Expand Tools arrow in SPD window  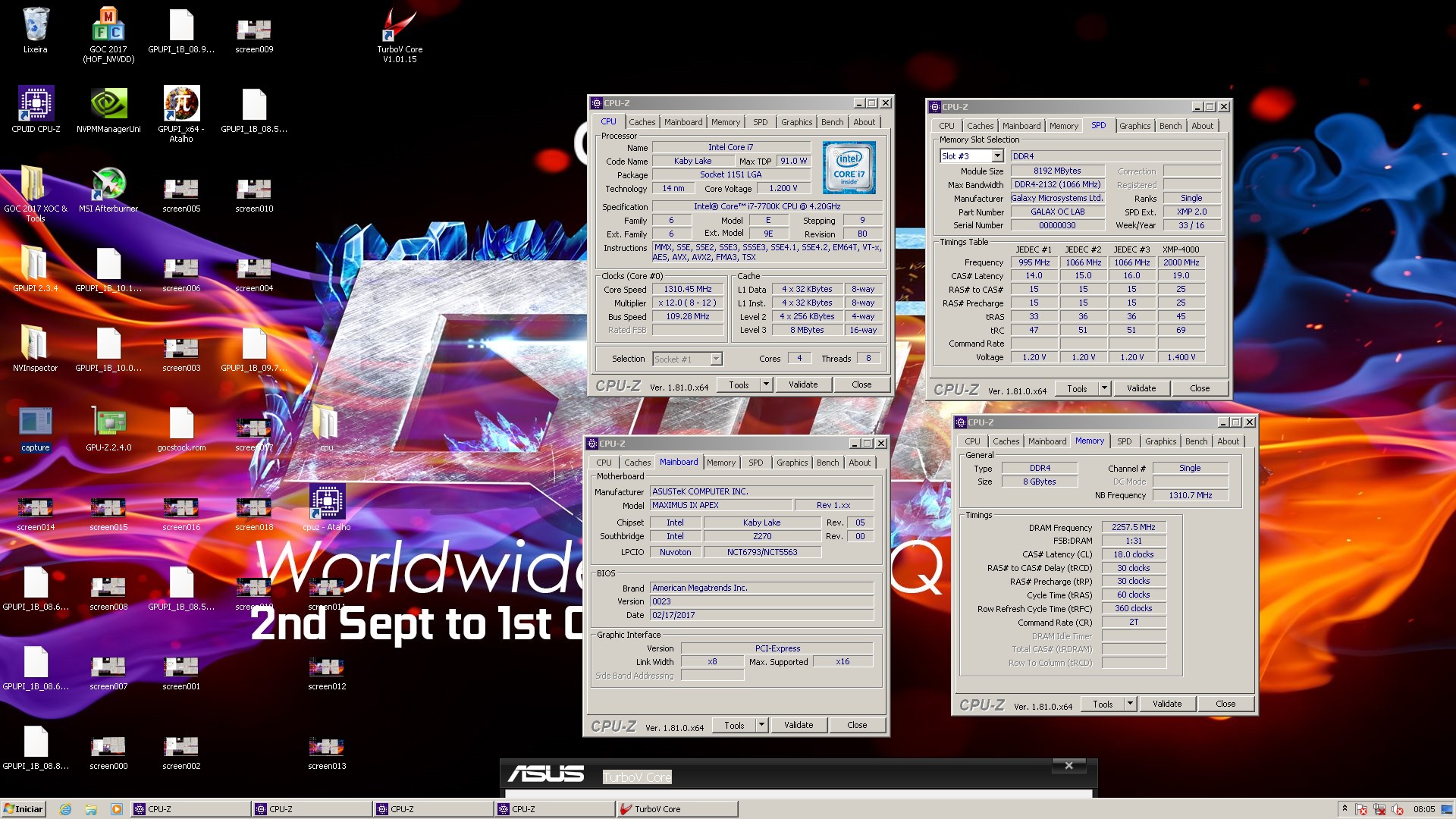1104,388
